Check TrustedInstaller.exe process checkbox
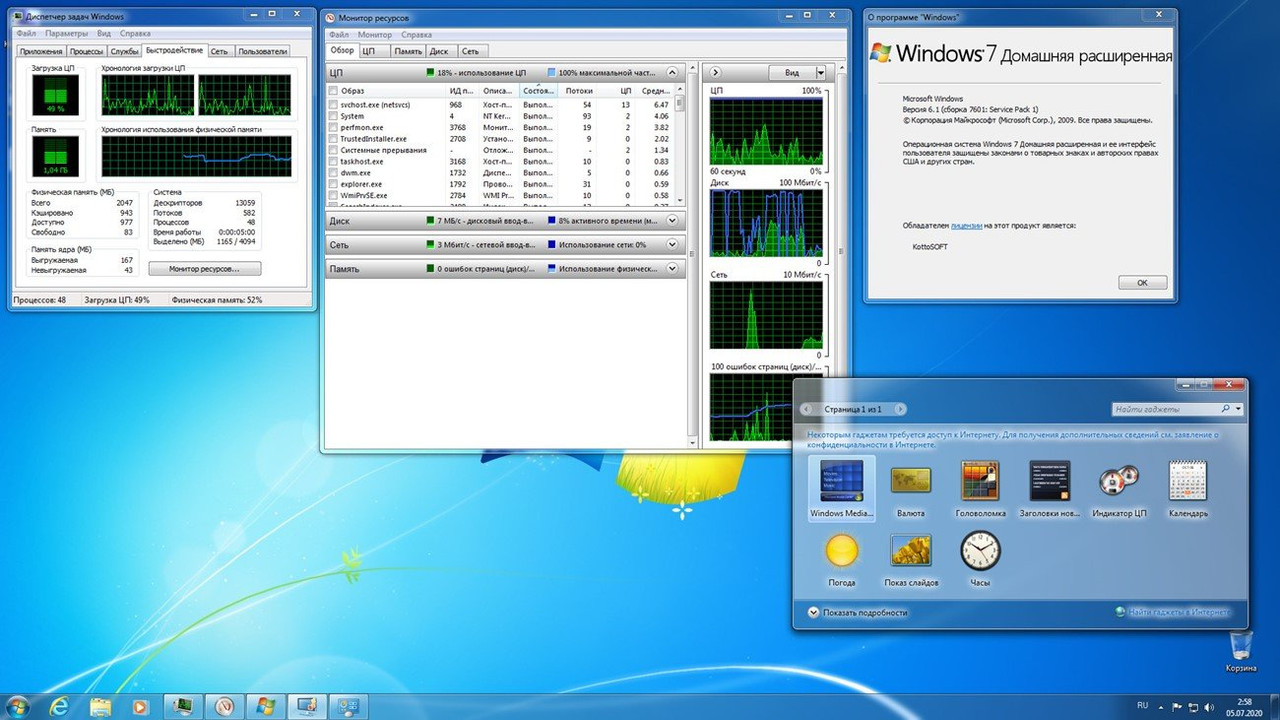Viewport: 1280px width, 720px height. tap(333, 139)
